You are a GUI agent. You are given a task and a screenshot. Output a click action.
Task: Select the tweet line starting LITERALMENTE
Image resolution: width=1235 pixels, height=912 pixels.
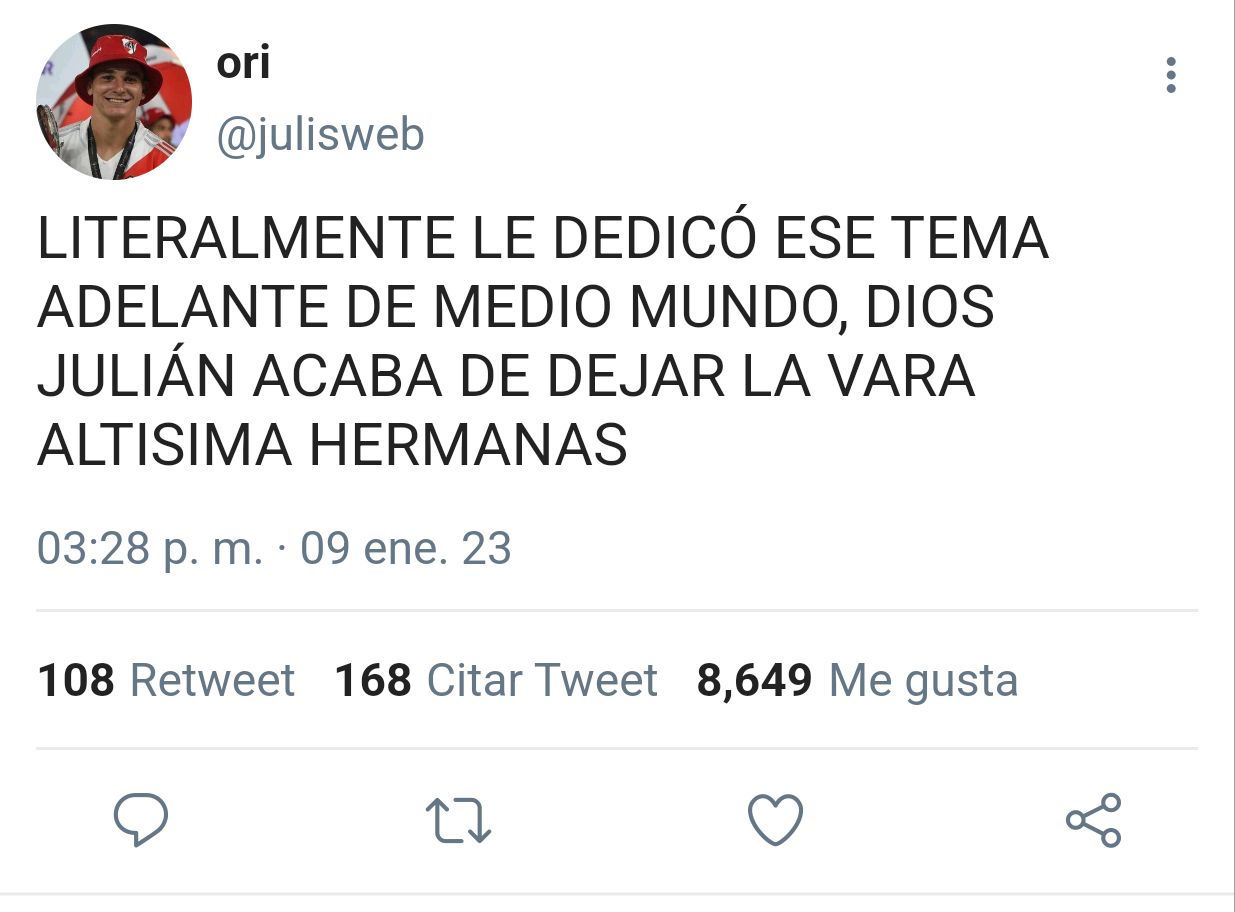(543, 239)
